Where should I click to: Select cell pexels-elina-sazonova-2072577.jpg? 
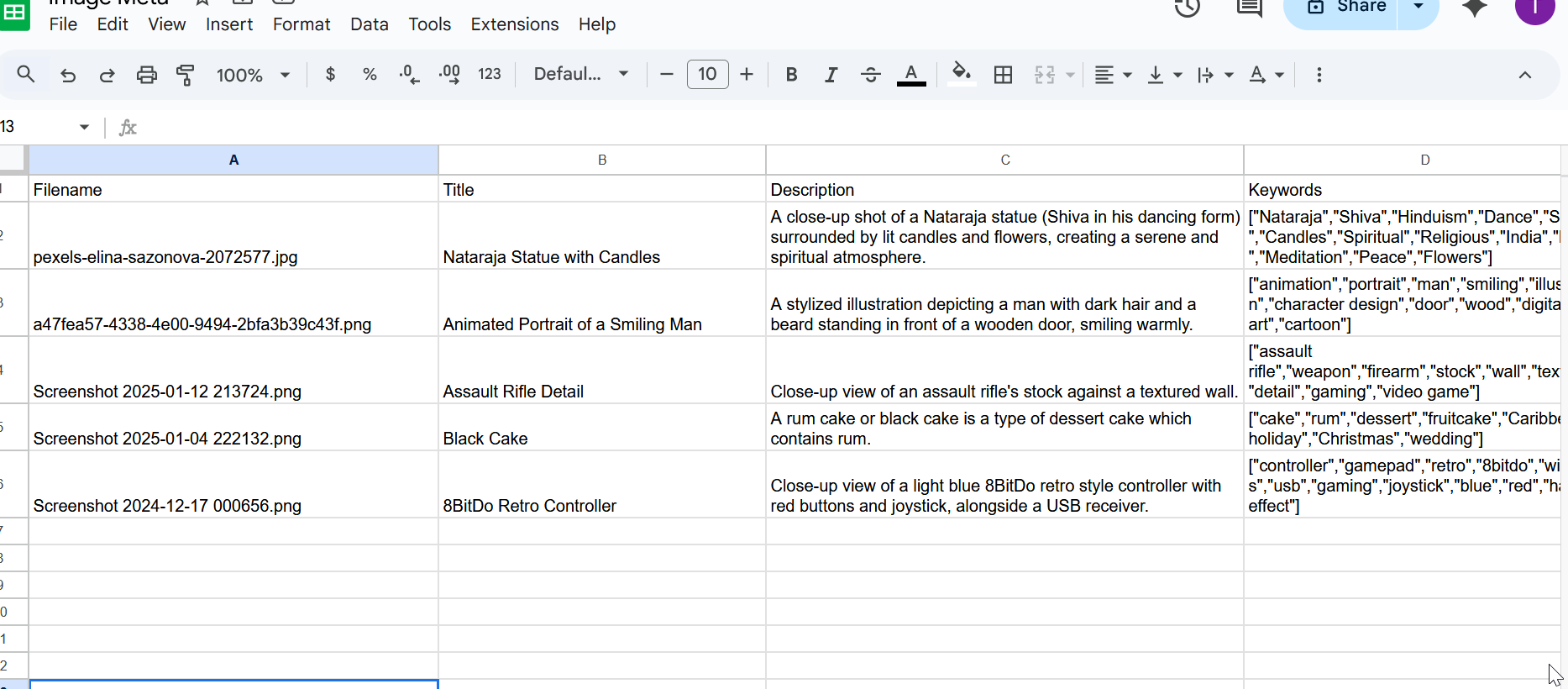point(233,236)
